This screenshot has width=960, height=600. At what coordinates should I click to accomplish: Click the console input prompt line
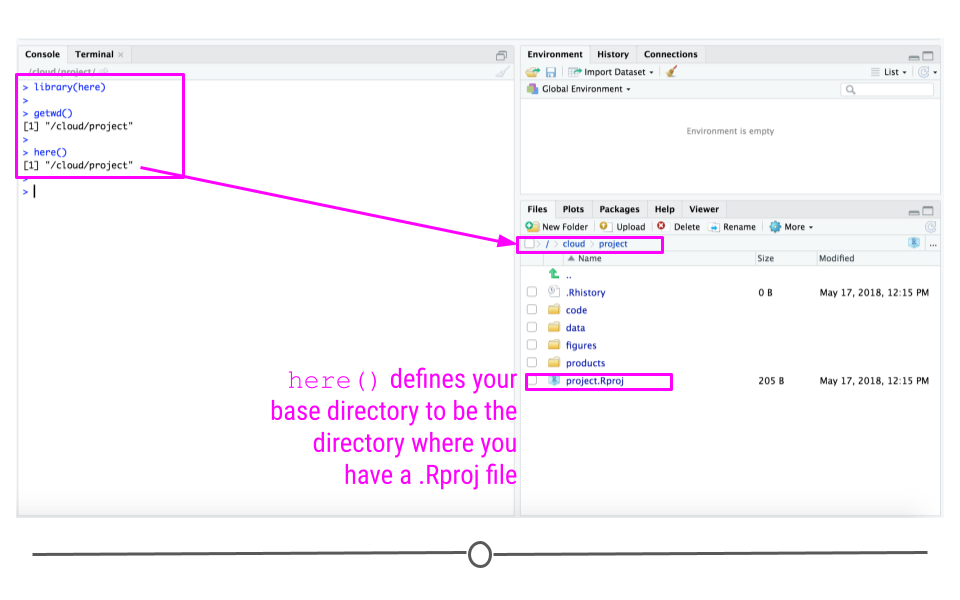click(267, 192)
